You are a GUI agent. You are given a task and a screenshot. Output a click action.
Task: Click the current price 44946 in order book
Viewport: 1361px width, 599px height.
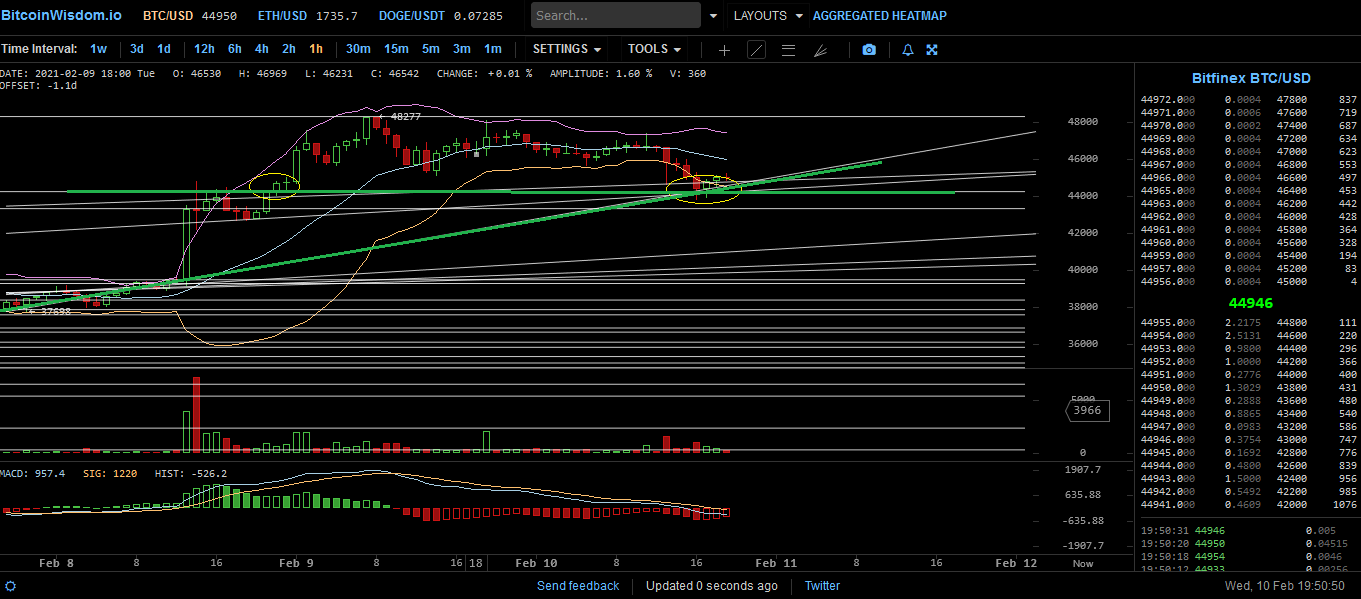click(1251, 302)
